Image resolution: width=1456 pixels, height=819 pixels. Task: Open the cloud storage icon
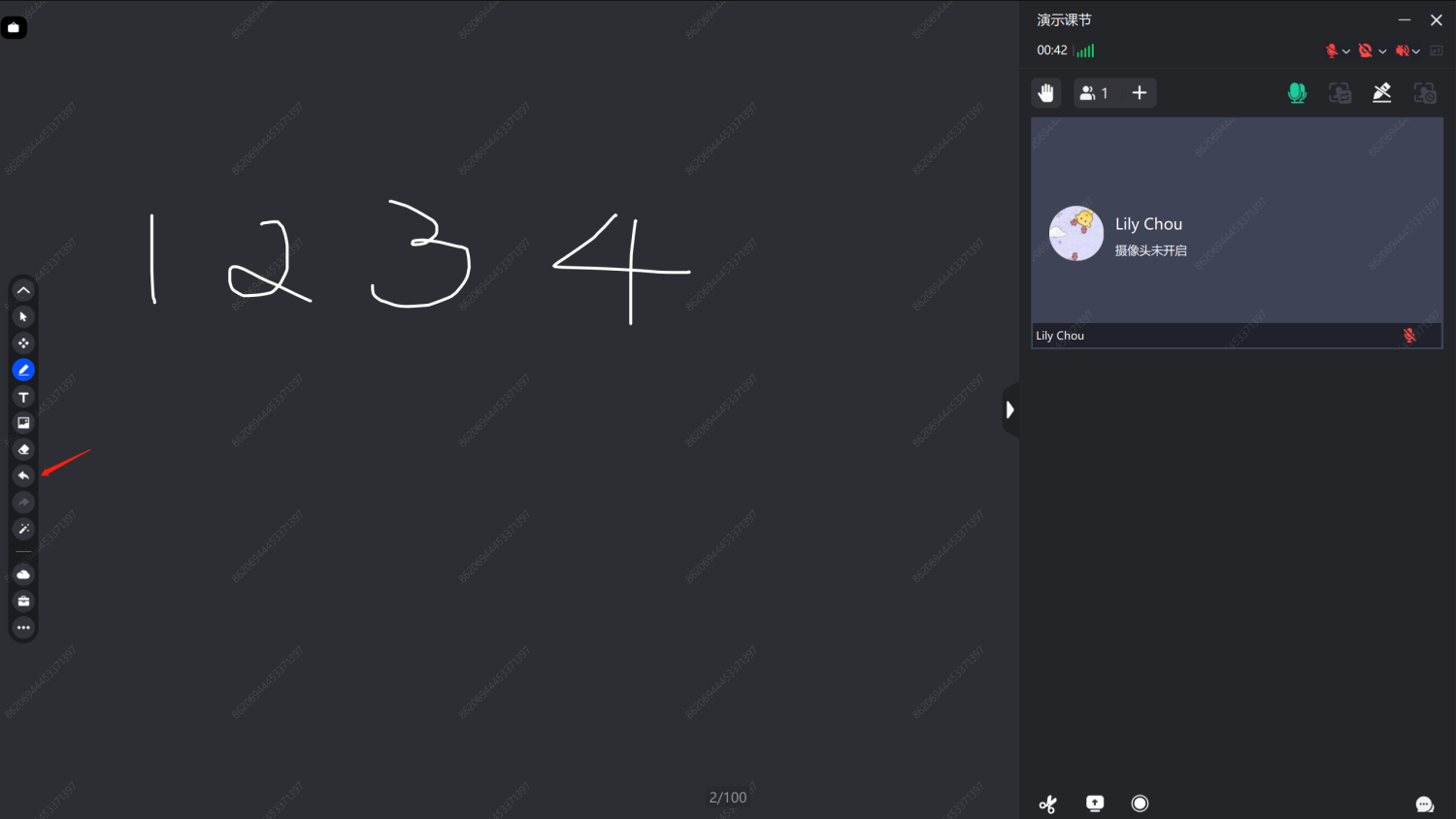(23, 574)
